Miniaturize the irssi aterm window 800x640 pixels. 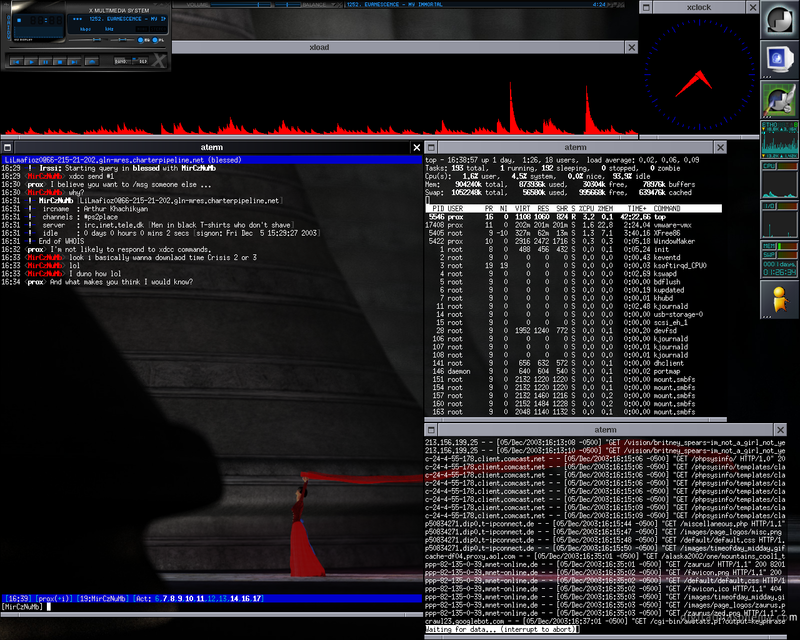click(7, 147)
